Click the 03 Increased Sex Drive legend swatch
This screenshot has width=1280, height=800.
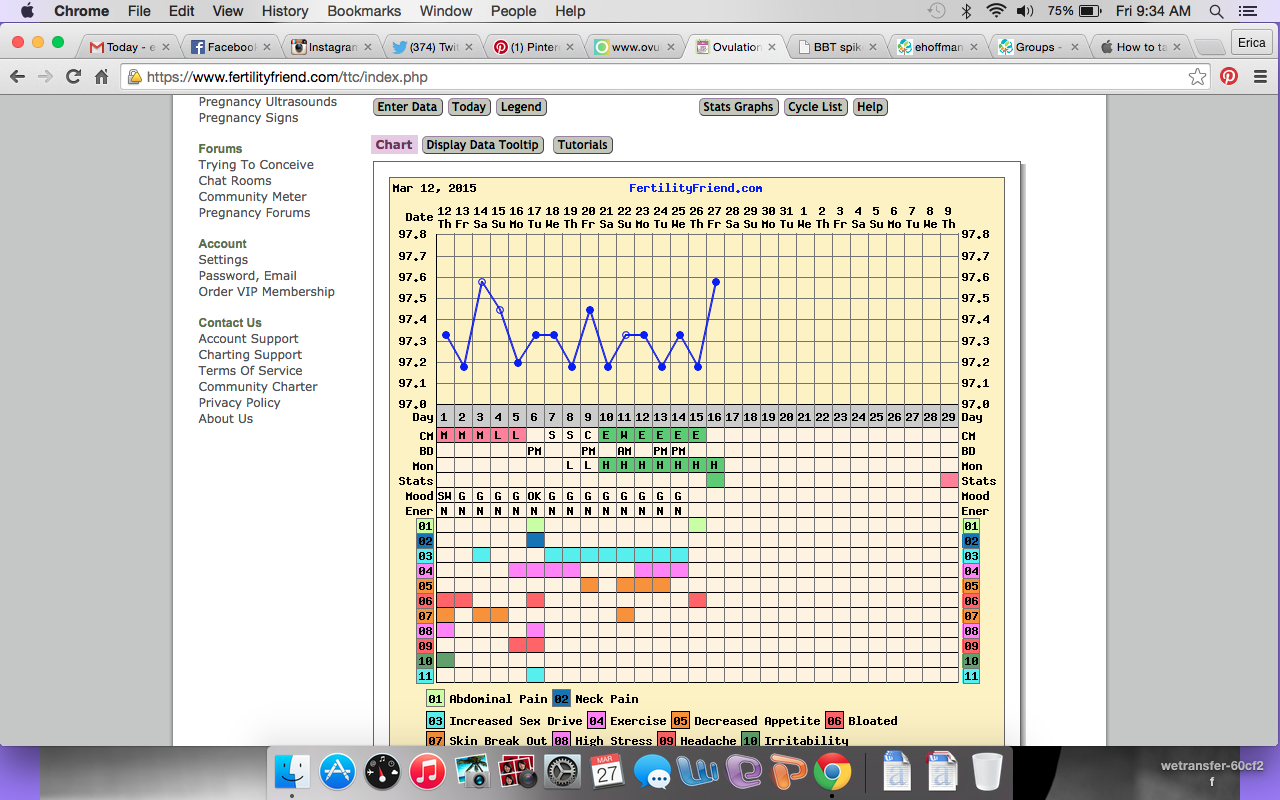pos(435,721)
